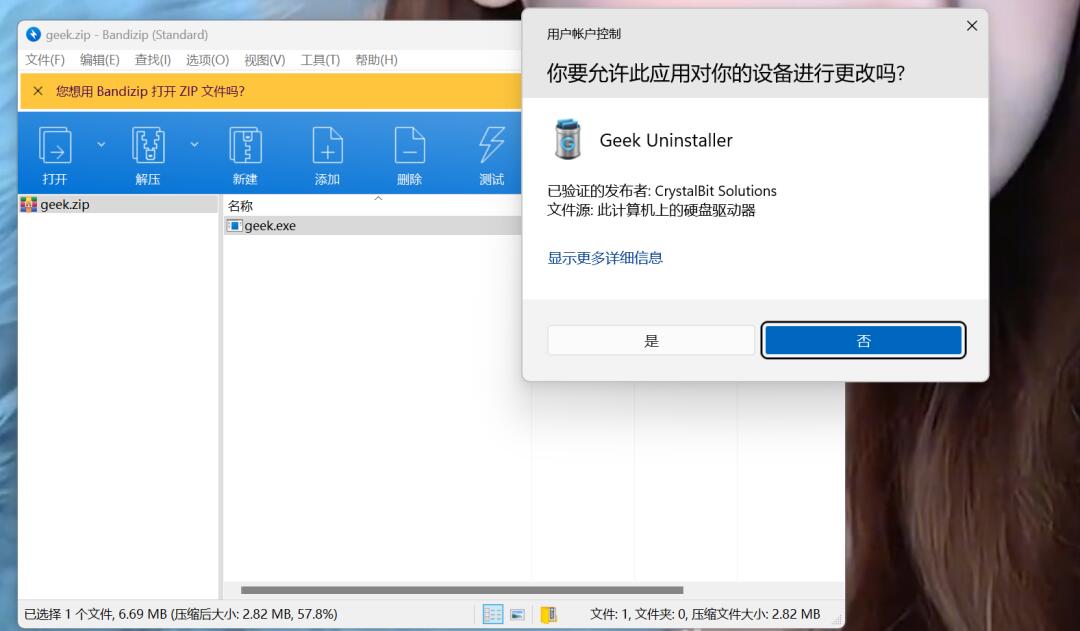Screen dimensions: 1080x631
Task: Close the User Account Control dialog
Action: coord(972,25)
